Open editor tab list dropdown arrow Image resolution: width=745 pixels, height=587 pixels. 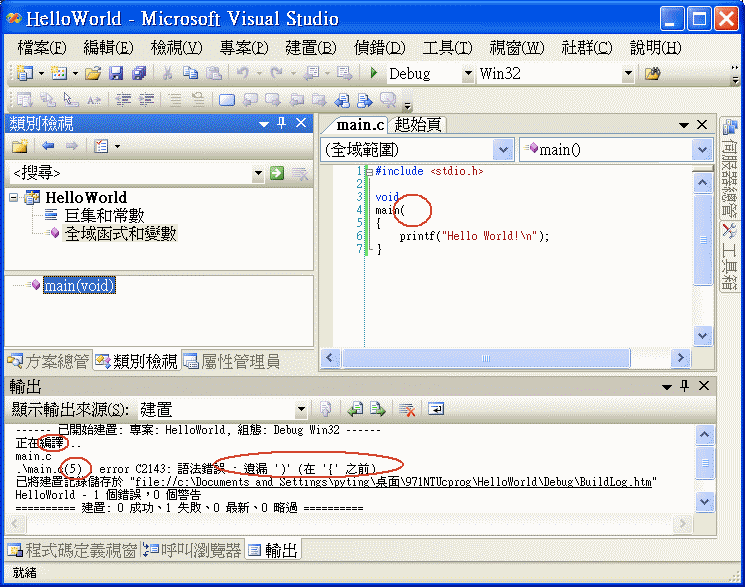pos(684,125)
